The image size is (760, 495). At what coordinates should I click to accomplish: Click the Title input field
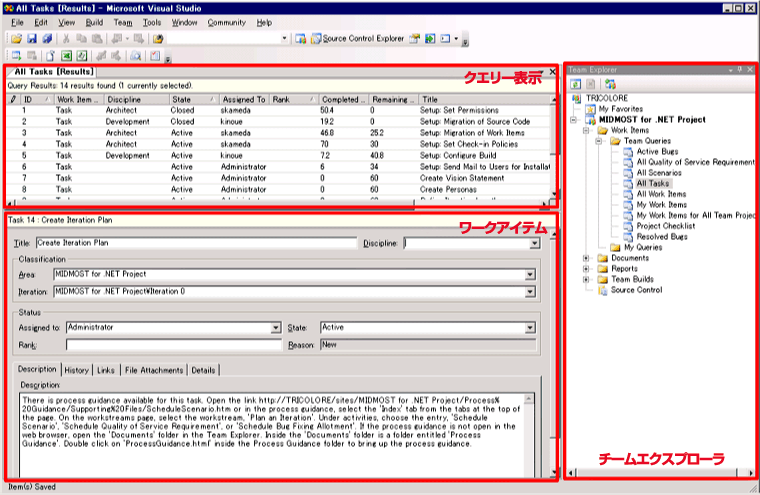click(196, 243)
